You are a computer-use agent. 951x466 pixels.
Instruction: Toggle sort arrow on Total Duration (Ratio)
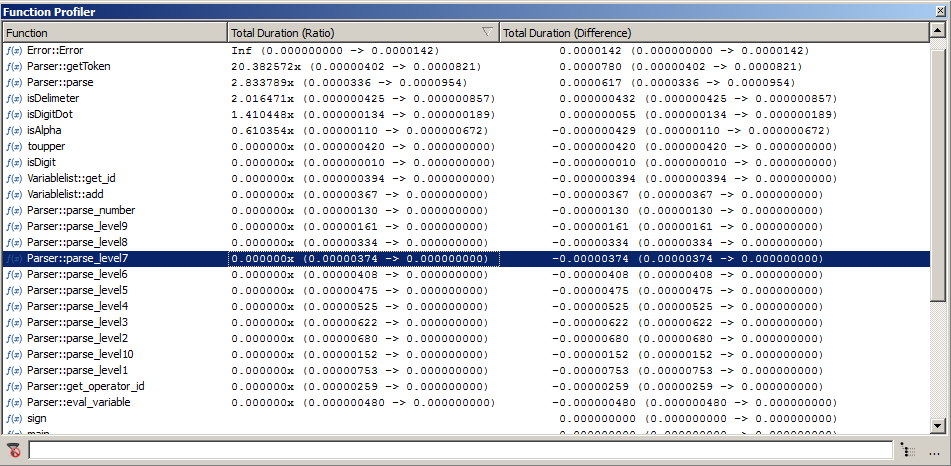(487, 33)
